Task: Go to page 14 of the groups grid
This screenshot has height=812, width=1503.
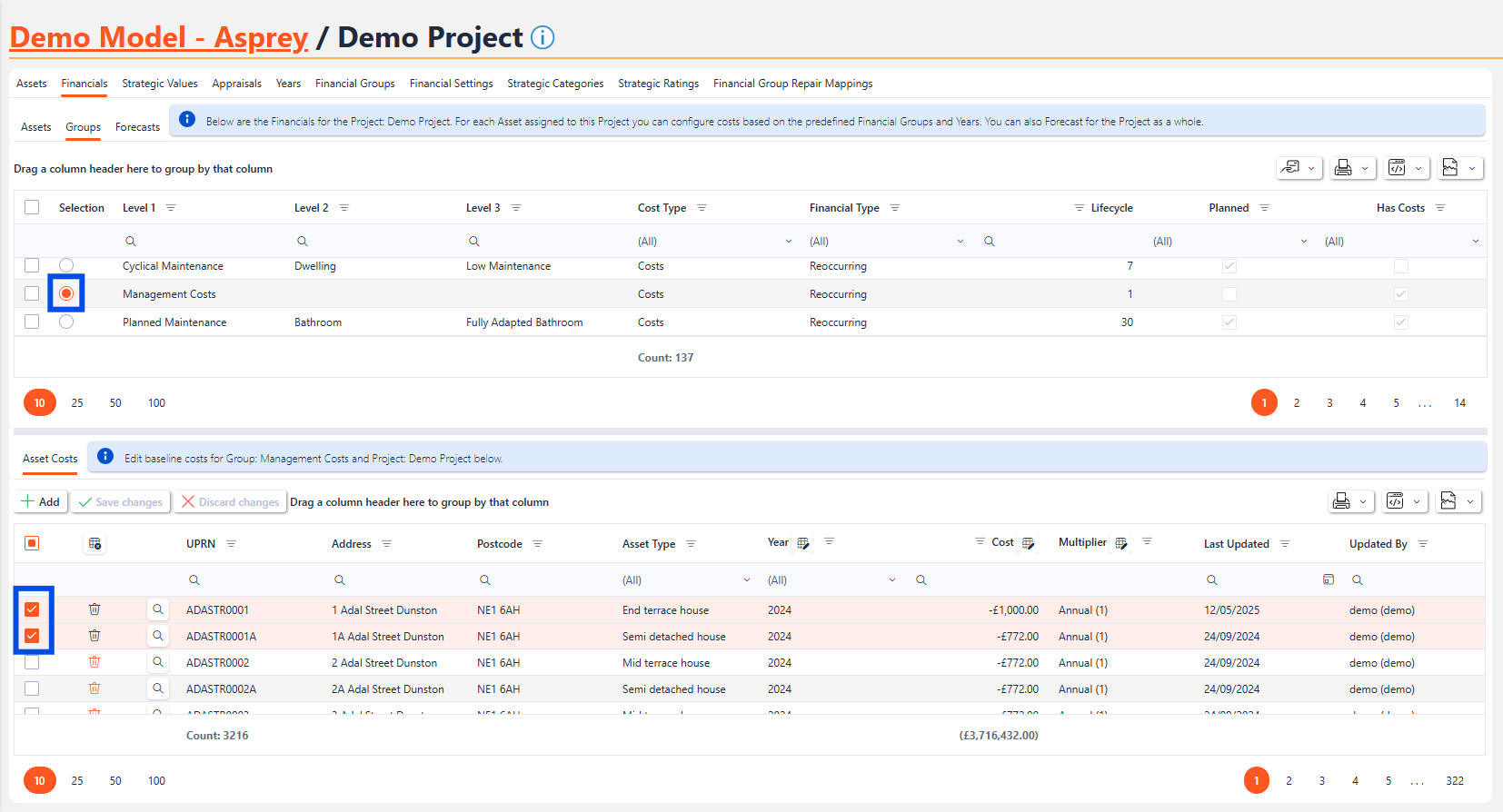Action: 1459,402
